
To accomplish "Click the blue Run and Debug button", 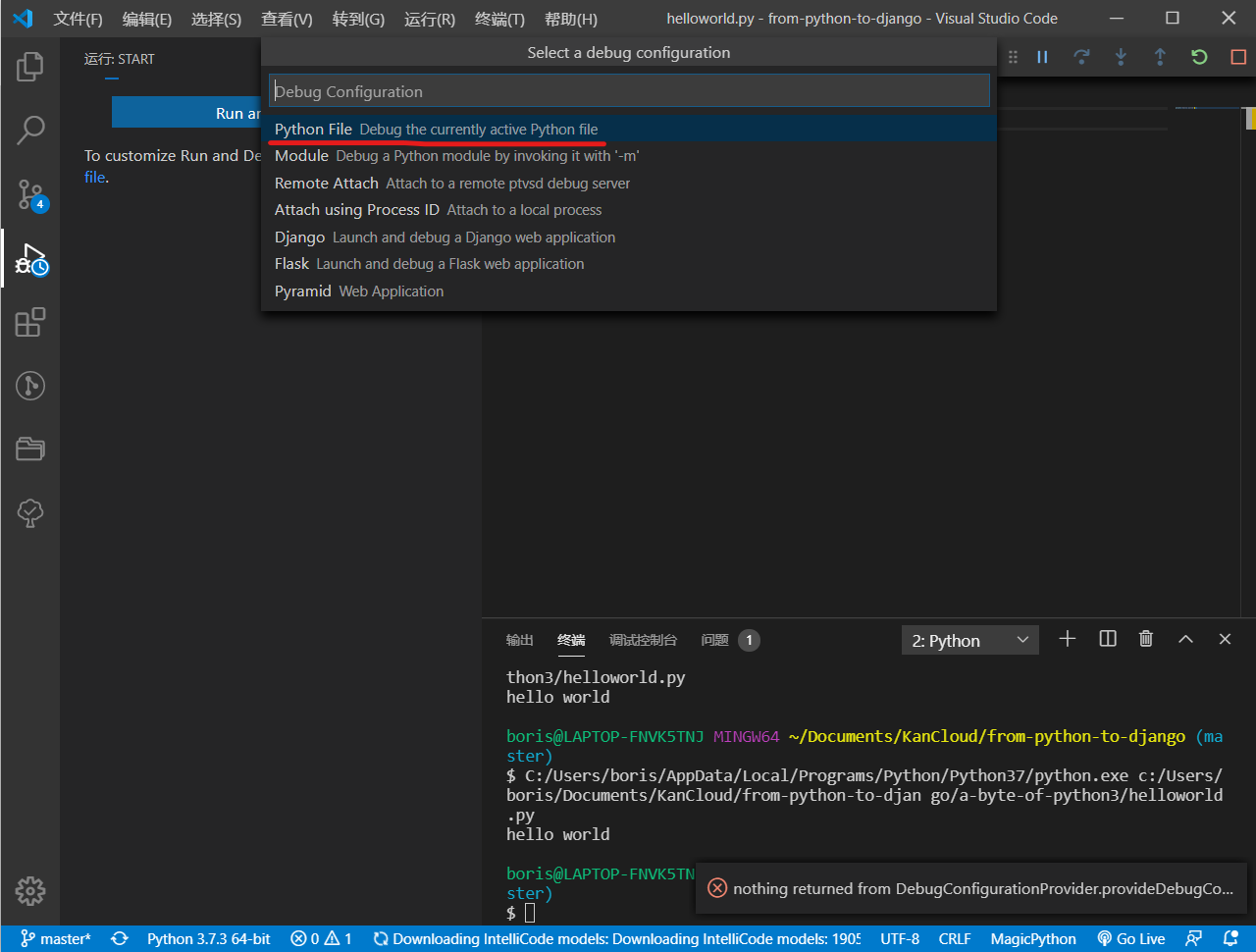I will point(186,113).
